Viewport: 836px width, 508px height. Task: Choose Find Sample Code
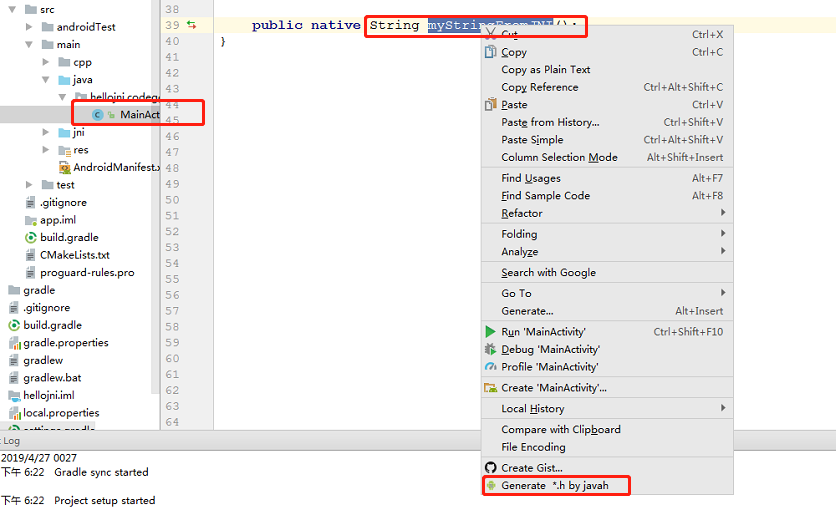pyautogui.click(x=607, y=196)
